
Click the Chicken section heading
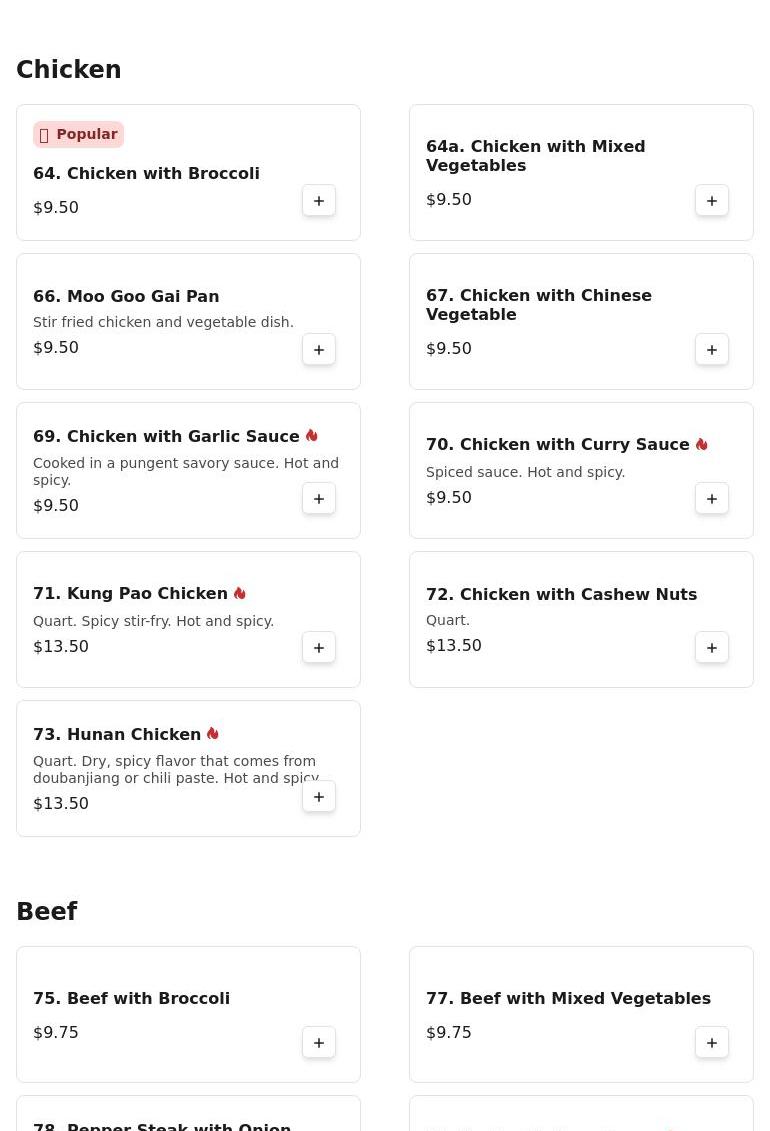[x=68, y=69]
